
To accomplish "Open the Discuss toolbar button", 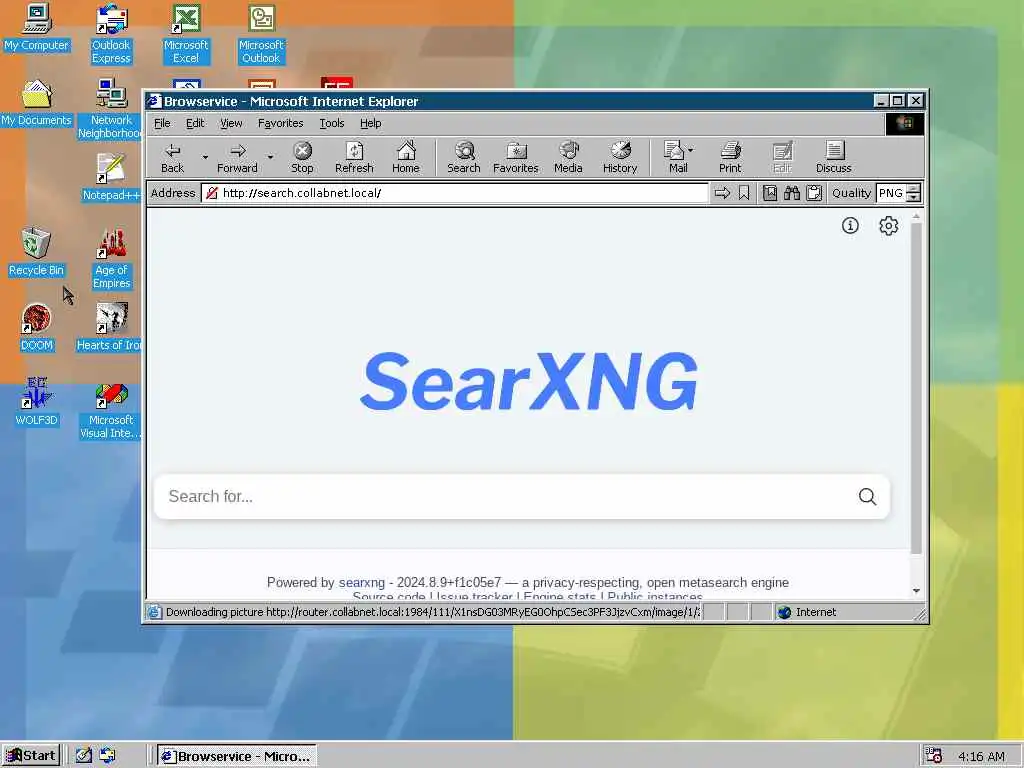I will (834, 157).
